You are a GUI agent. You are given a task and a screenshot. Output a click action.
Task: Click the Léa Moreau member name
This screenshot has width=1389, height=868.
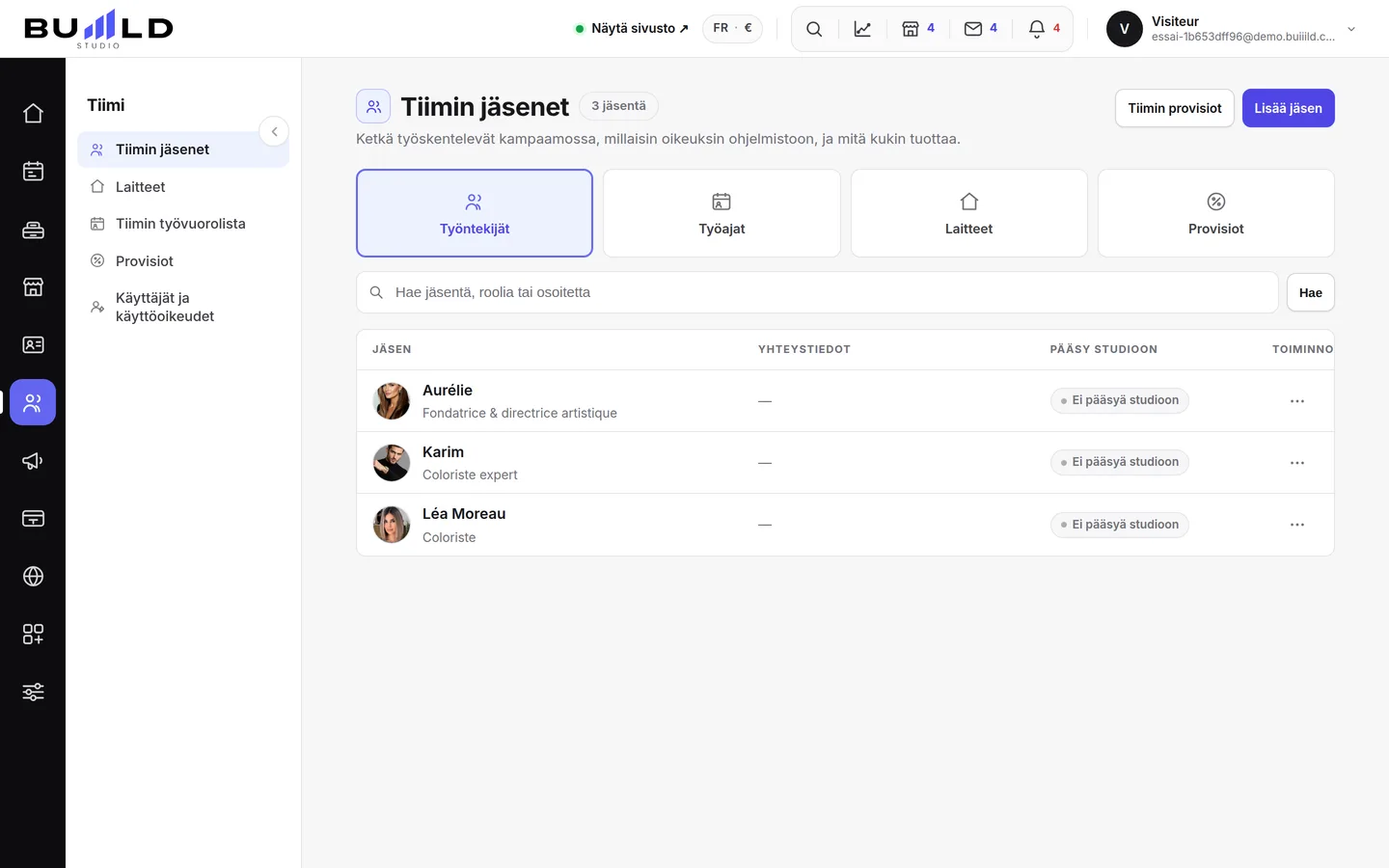pos(464,514)
